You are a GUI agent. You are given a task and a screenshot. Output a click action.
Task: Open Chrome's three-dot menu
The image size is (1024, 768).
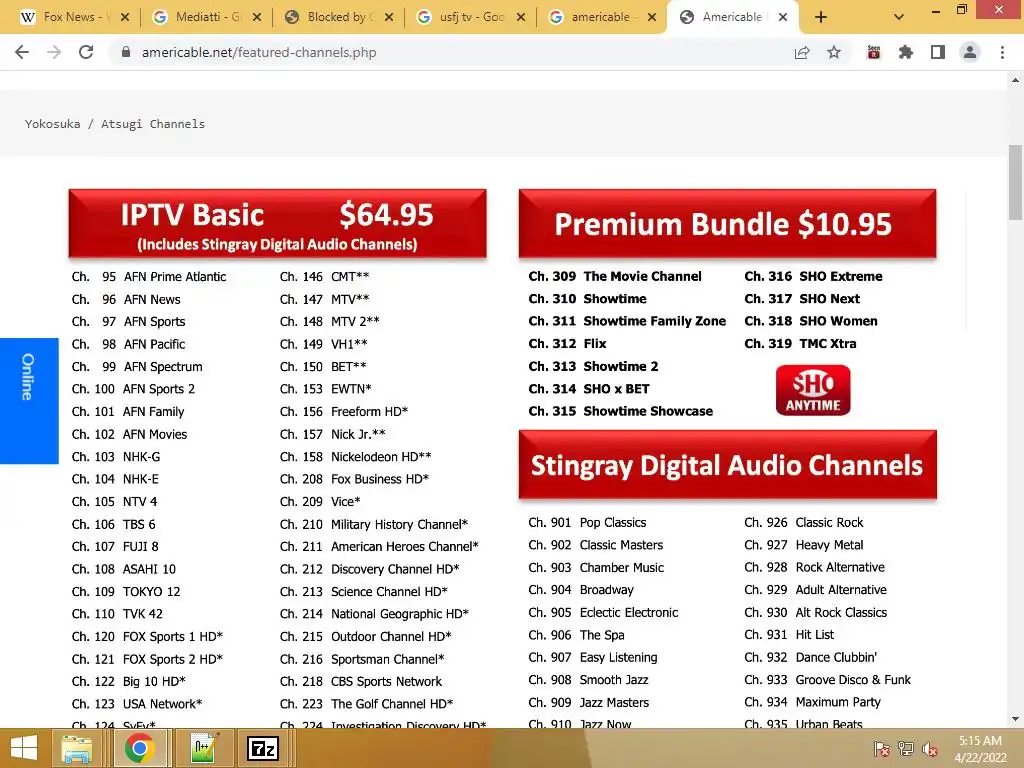click(1002, 52)
